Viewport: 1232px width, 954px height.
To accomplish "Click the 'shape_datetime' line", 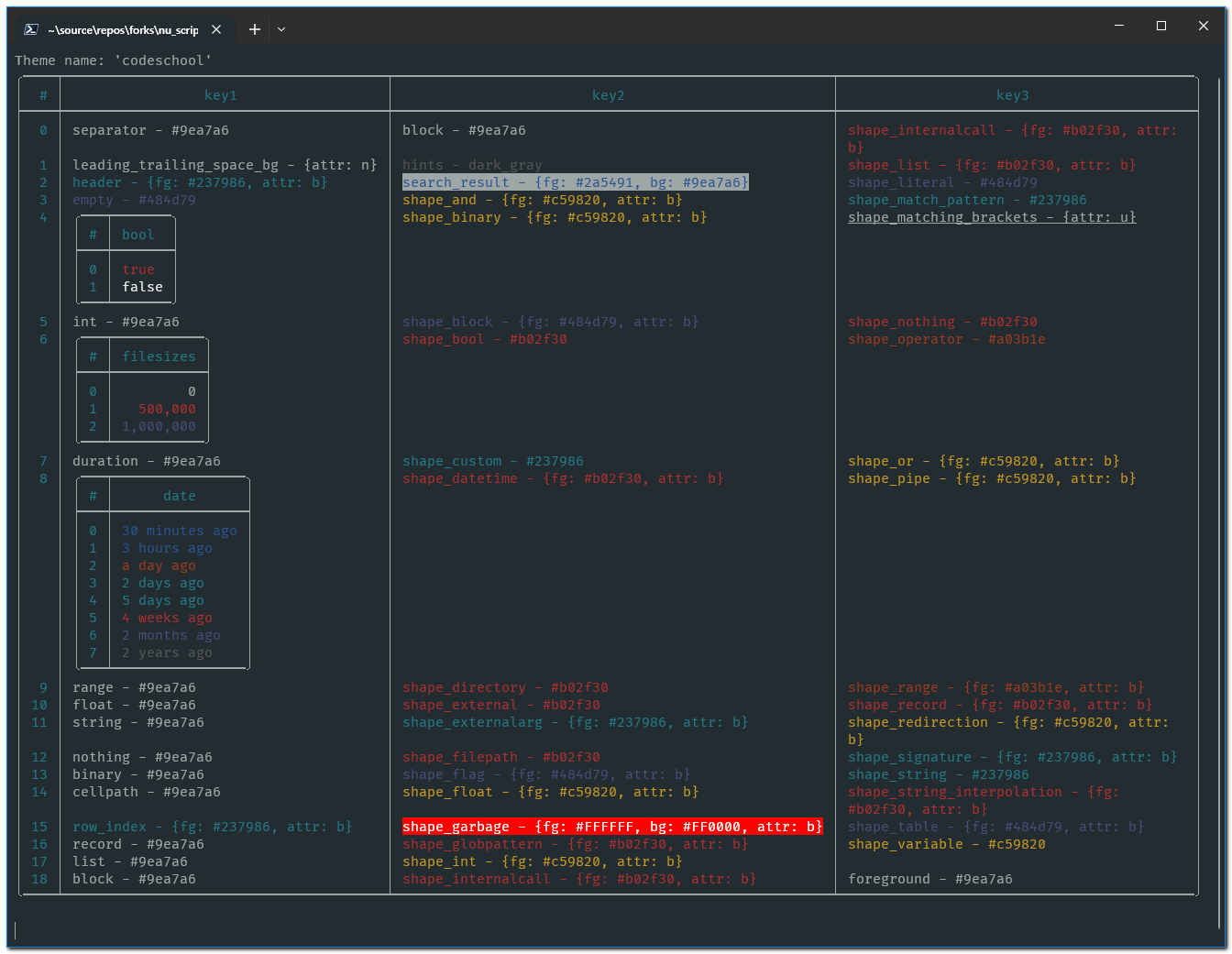I will pyautogui.click(x=564, y=478).
